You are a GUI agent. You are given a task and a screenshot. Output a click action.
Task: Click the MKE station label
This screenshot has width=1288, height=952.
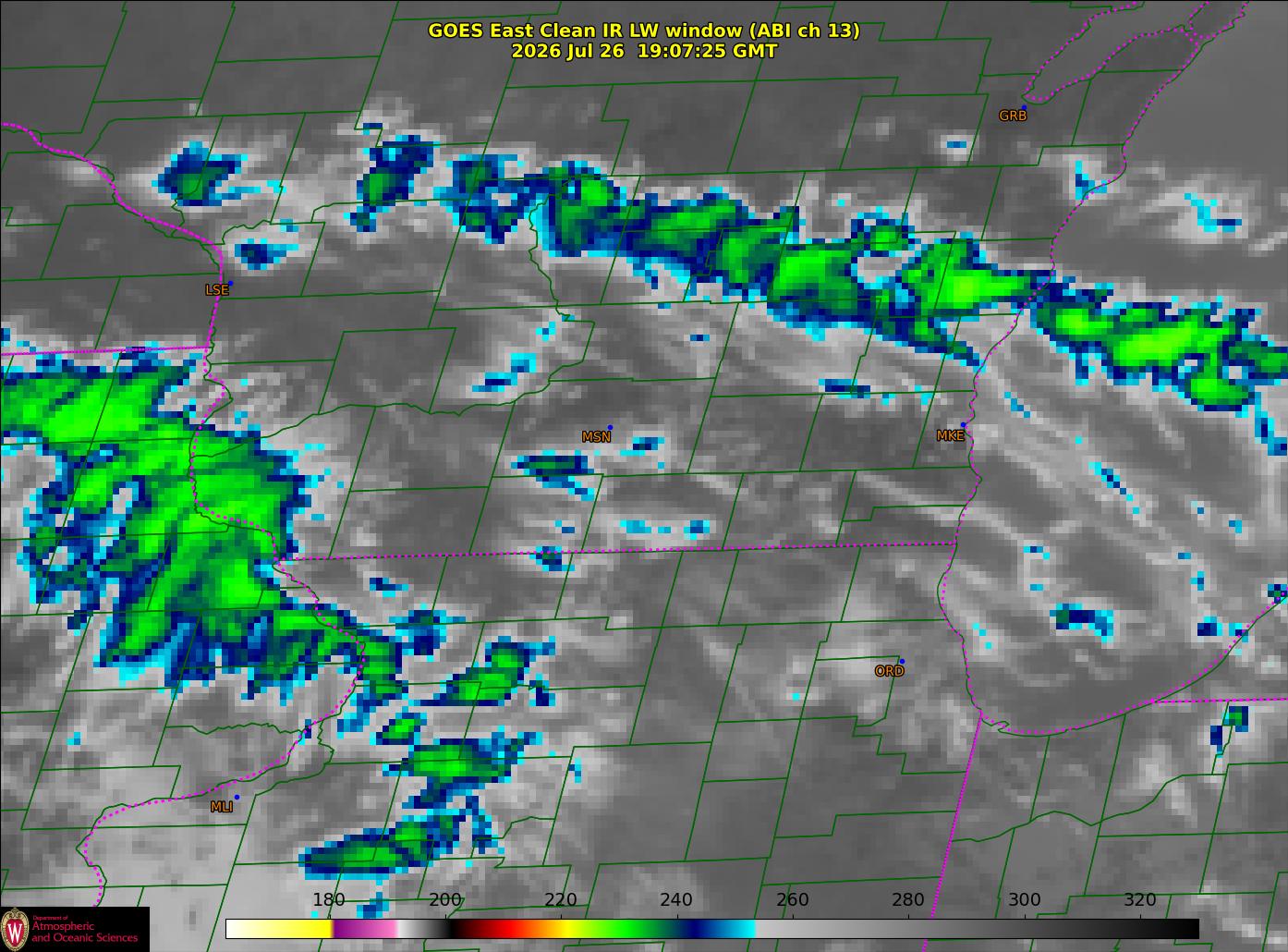point(950,435)
